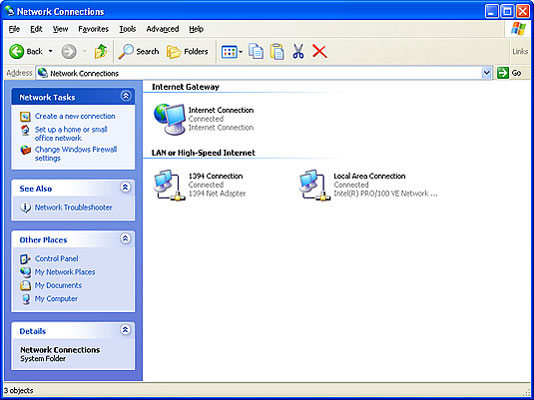Screen dimensions: 534x400
Task: Click the My Computer icon
Action: (25, 299)
